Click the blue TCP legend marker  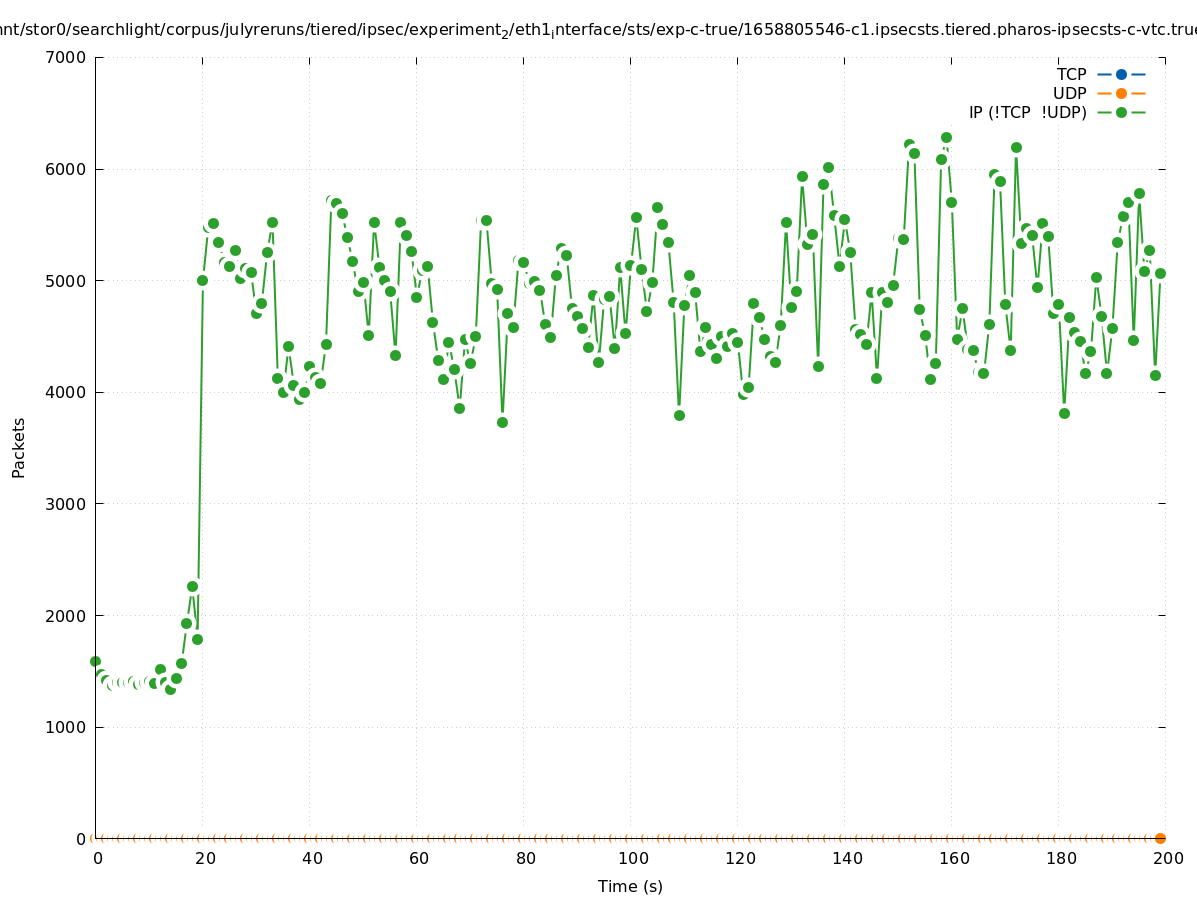[x=1121, y=74]
